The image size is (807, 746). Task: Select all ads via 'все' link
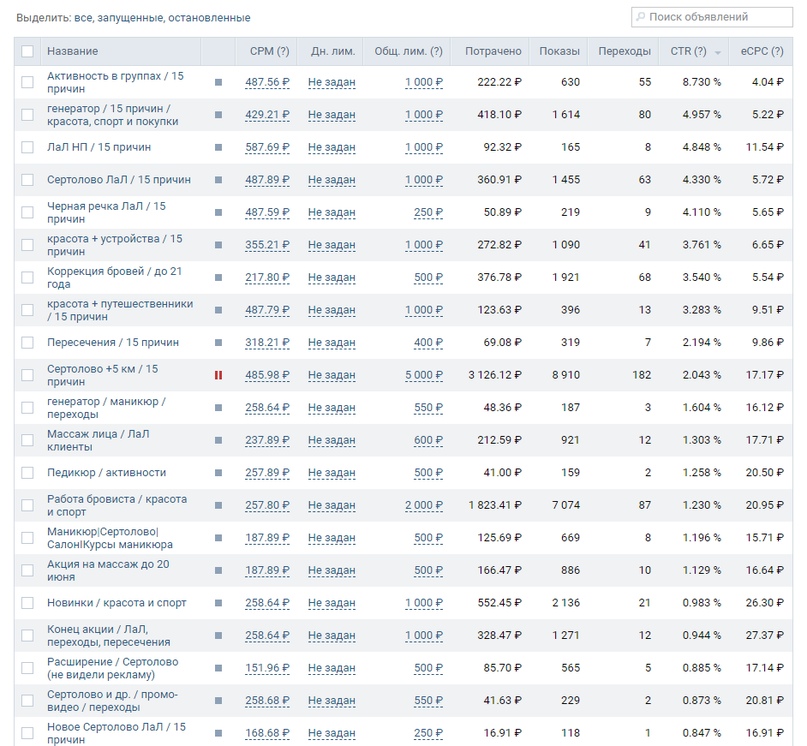[82, 18]
